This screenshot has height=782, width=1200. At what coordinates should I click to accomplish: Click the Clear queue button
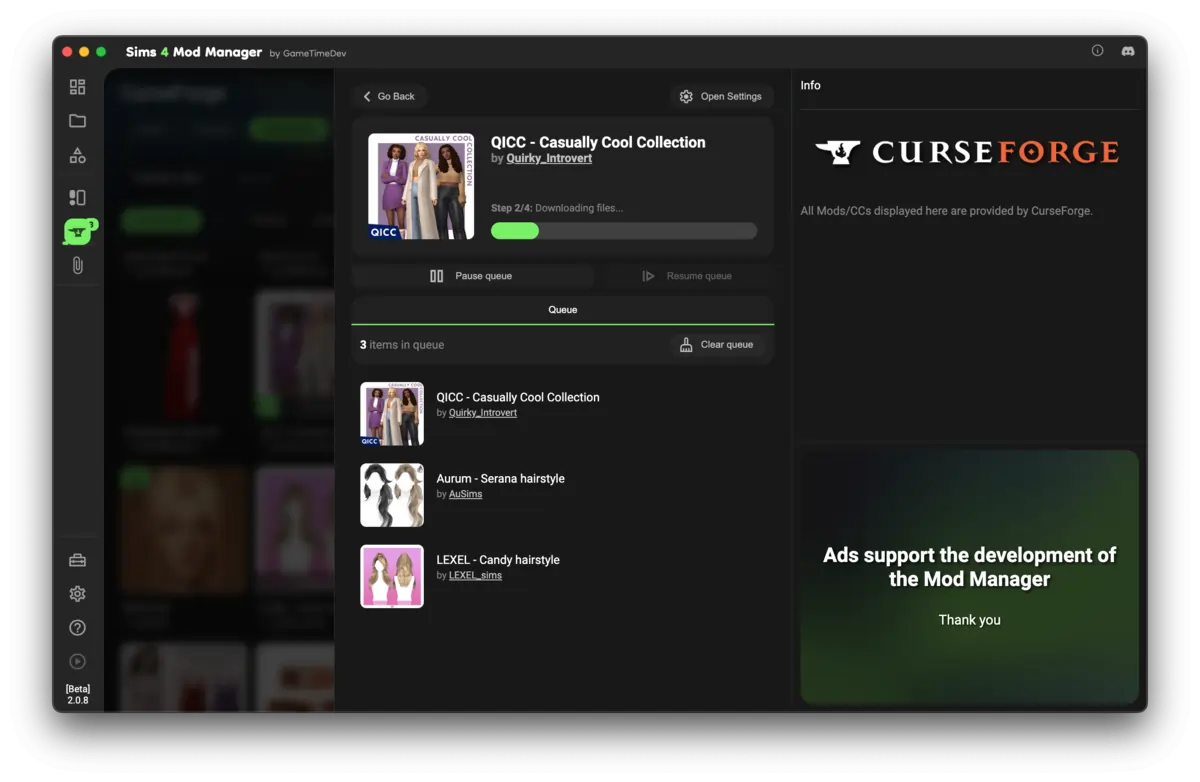pos(717,345)
